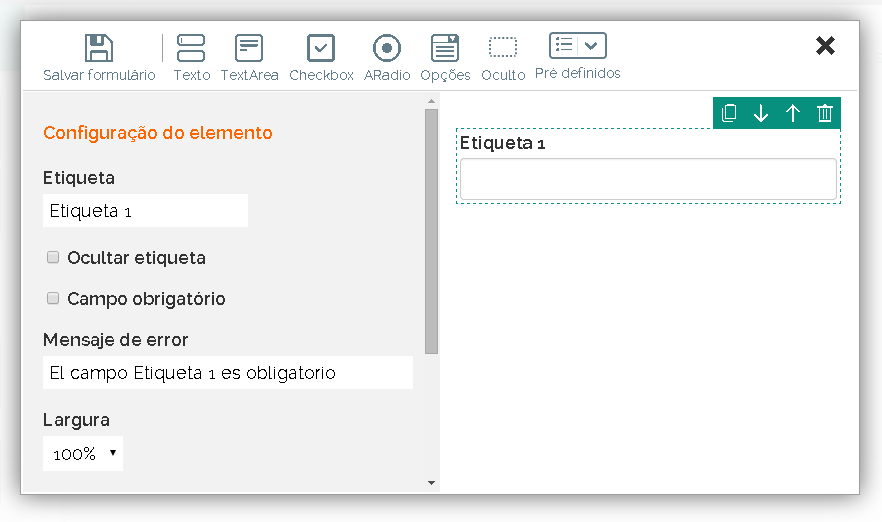Open the Pré definidos dropdown

coord(578,46)
